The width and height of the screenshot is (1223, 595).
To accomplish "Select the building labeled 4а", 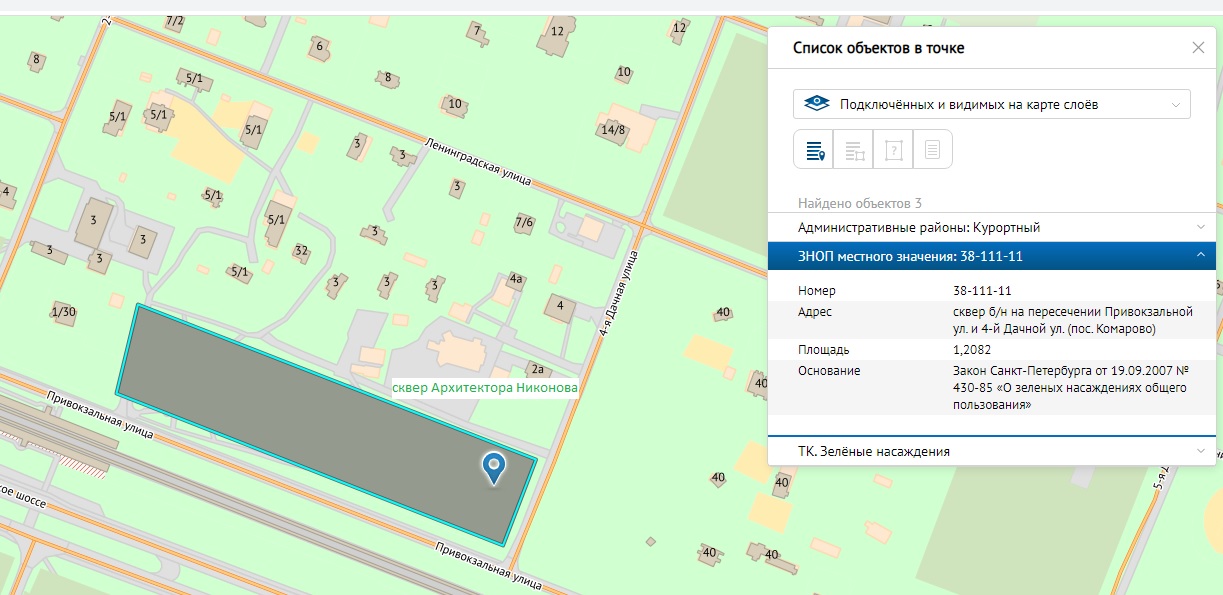I will click(x=516, y=280).
